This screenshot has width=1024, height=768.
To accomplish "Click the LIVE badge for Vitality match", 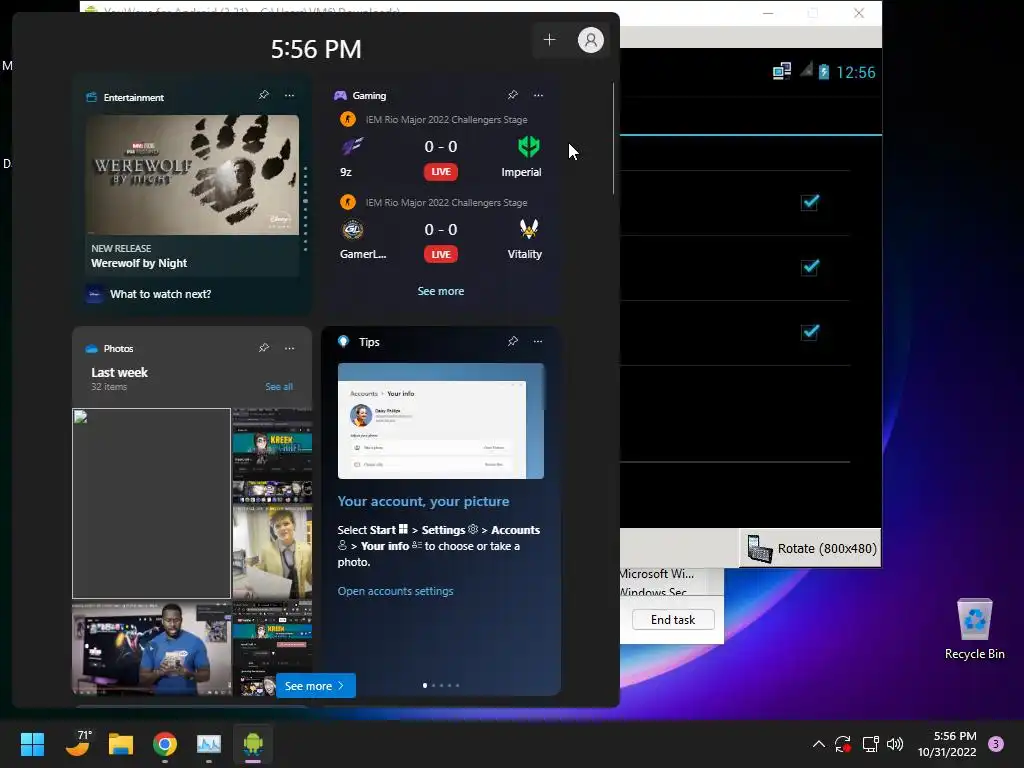I will 441,254.
